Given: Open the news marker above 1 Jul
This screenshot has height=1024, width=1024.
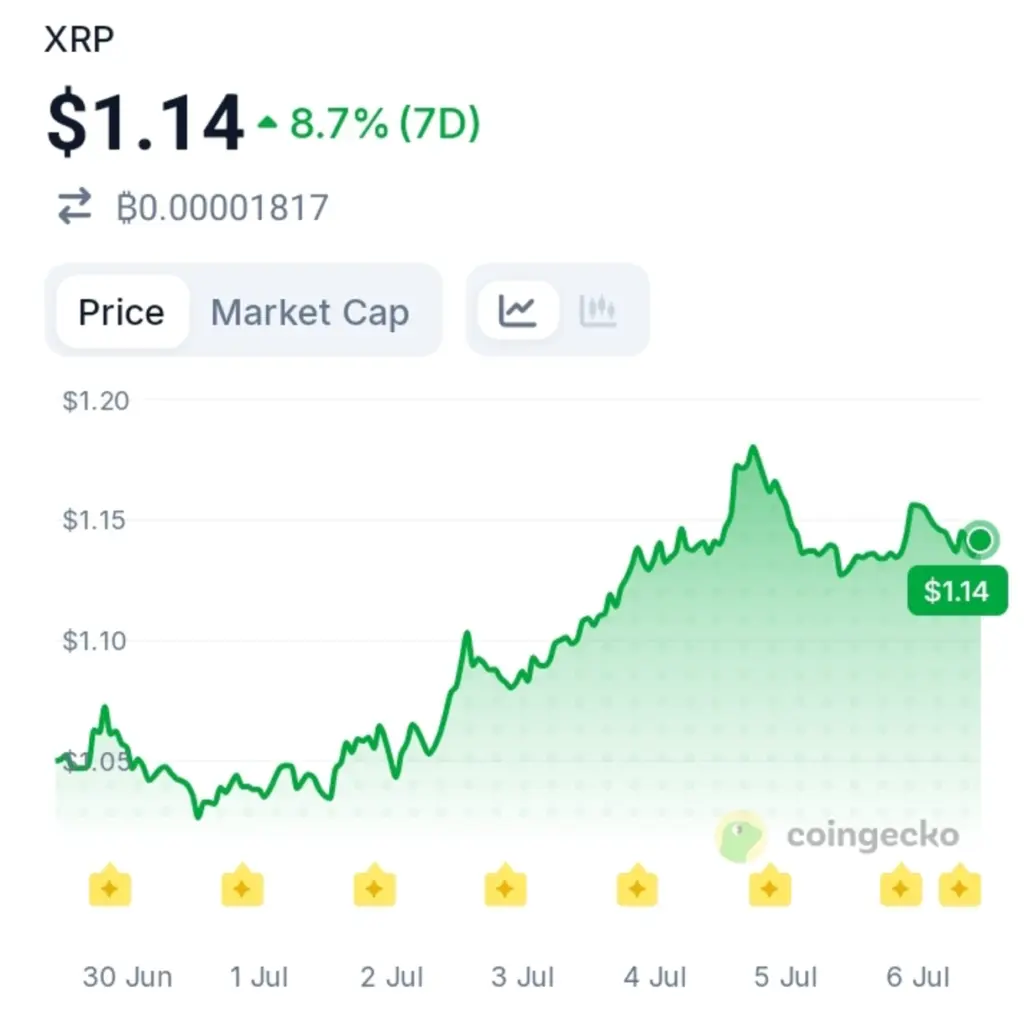Looking at the screenshot, I should (x=242, y=885).
